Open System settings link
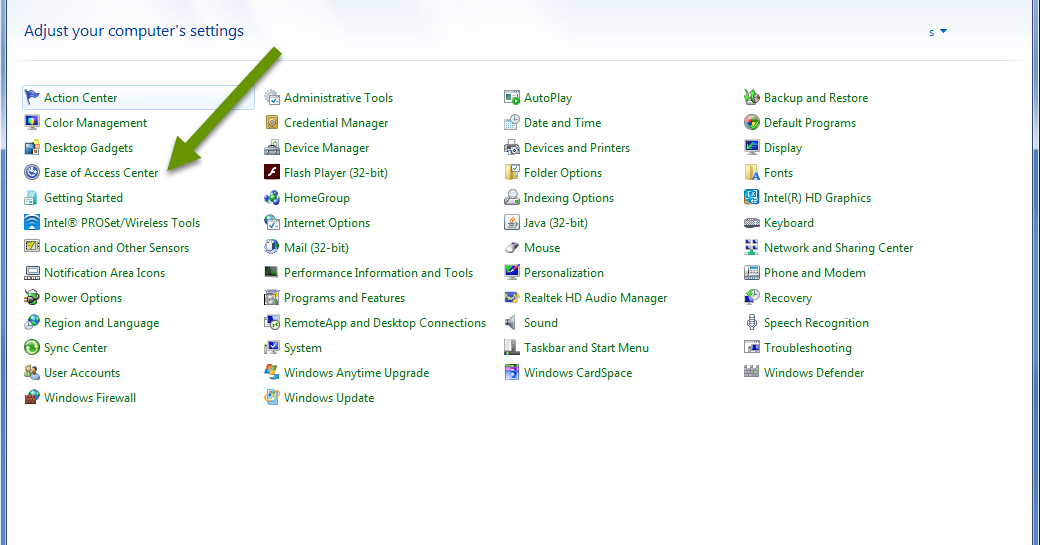Viewport: 1040px width, 545px height. [x=303, y=347]
